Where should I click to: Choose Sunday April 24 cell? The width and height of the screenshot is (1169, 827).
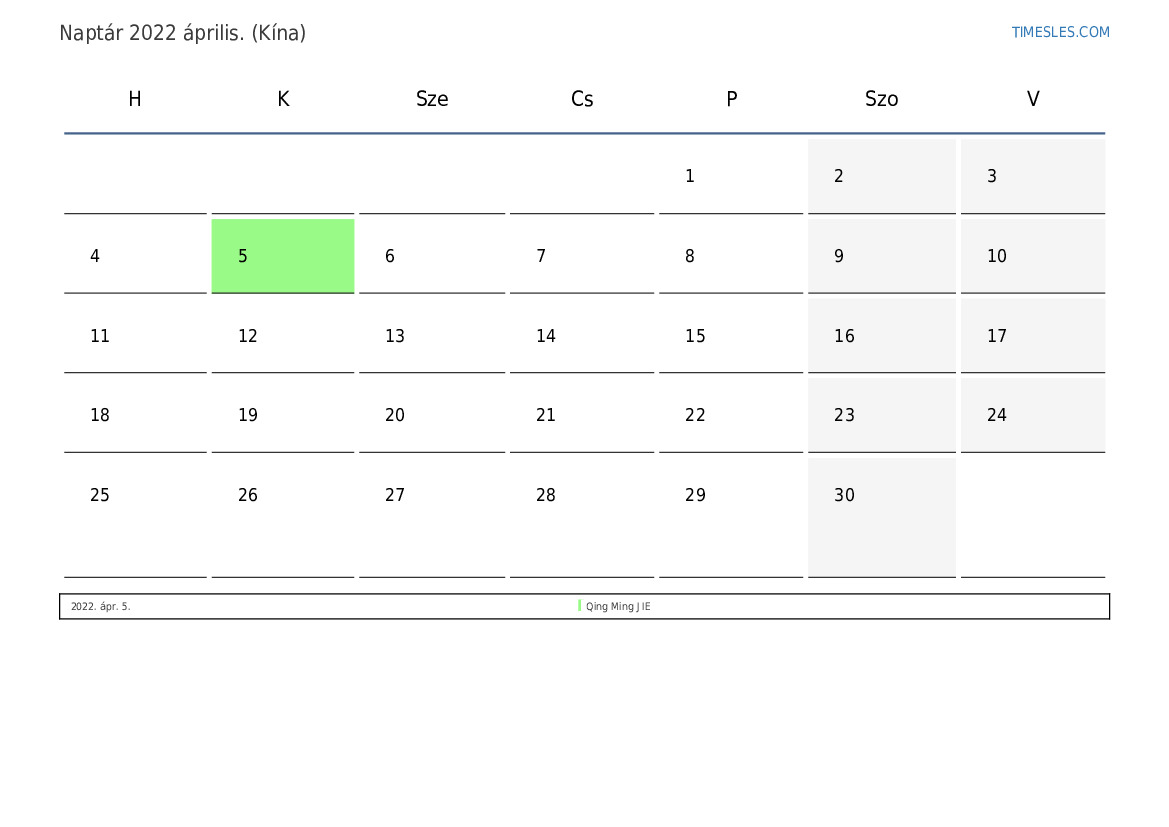pos(1032,415)
